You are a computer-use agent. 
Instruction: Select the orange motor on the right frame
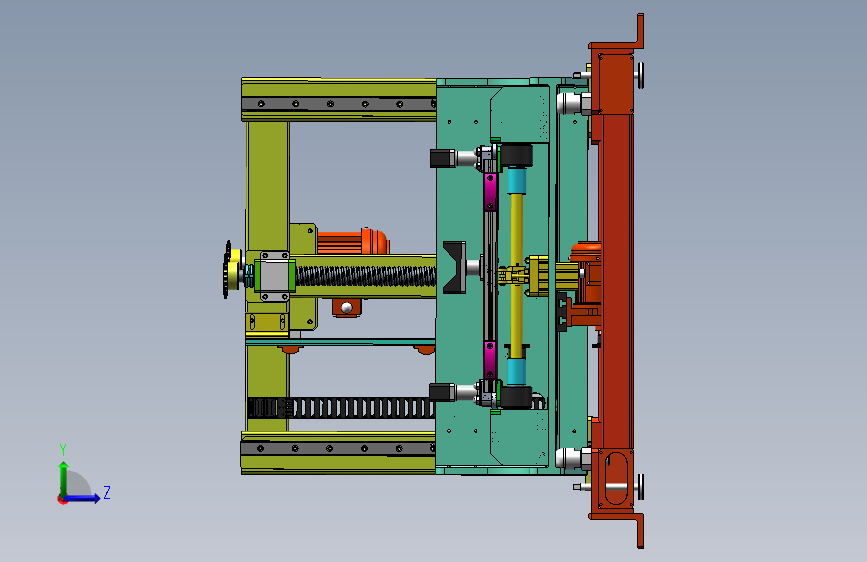586,273
